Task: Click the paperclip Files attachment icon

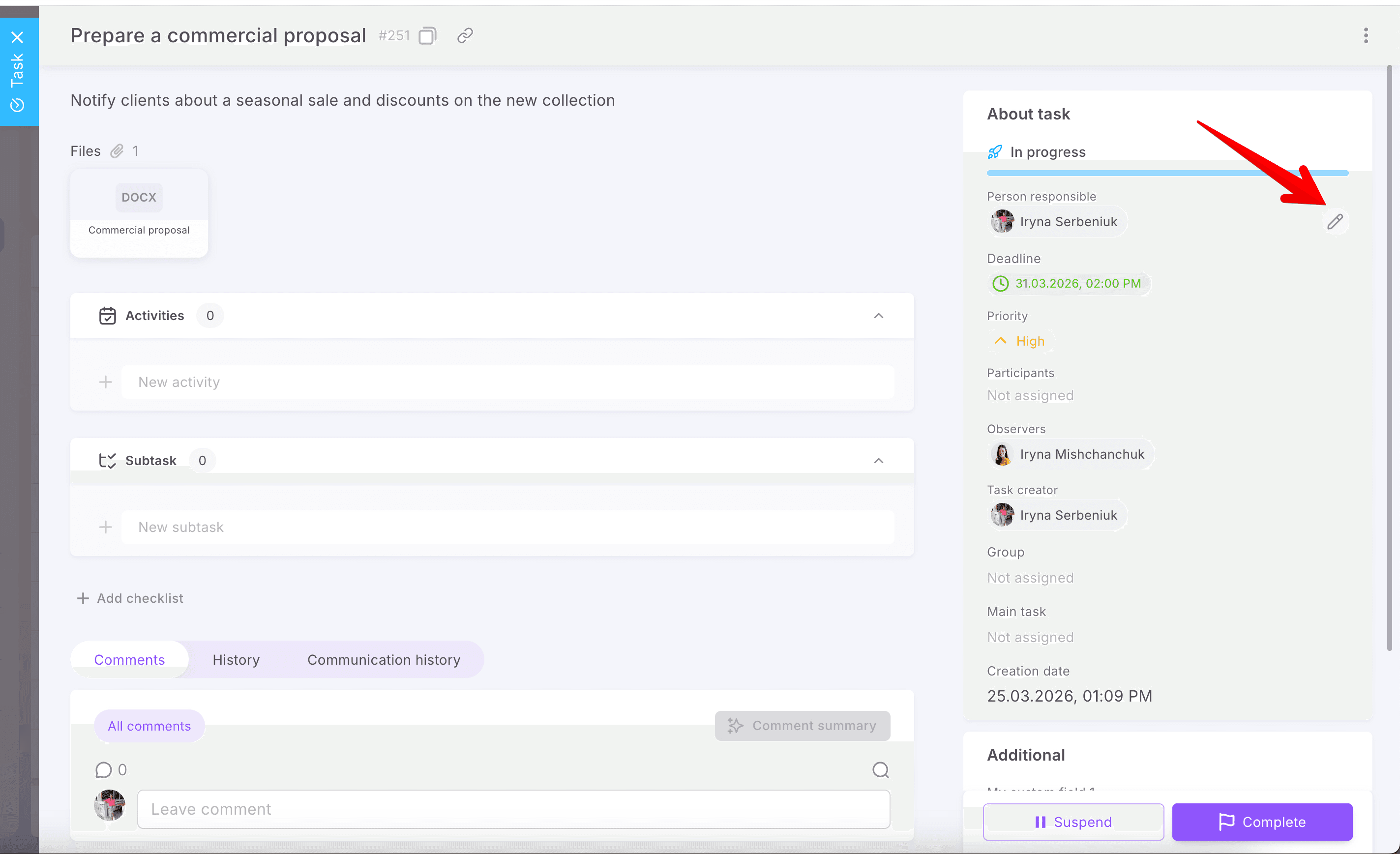Action: coord(117,151)
